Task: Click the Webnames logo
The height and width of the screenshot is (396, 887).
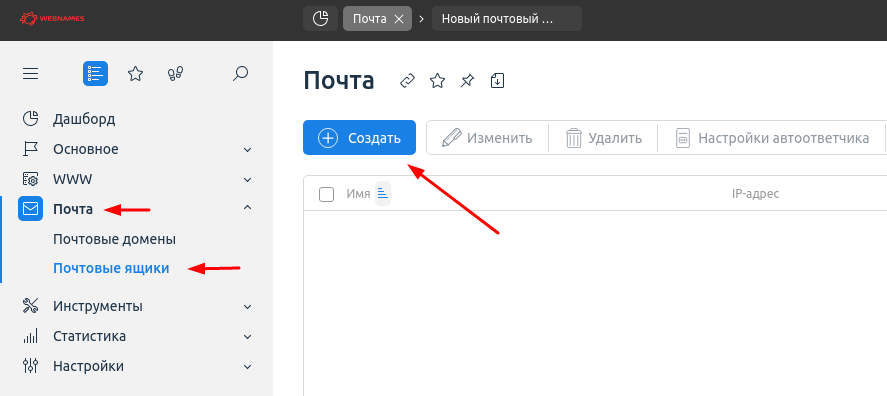Action: click(x=52, y=19)
